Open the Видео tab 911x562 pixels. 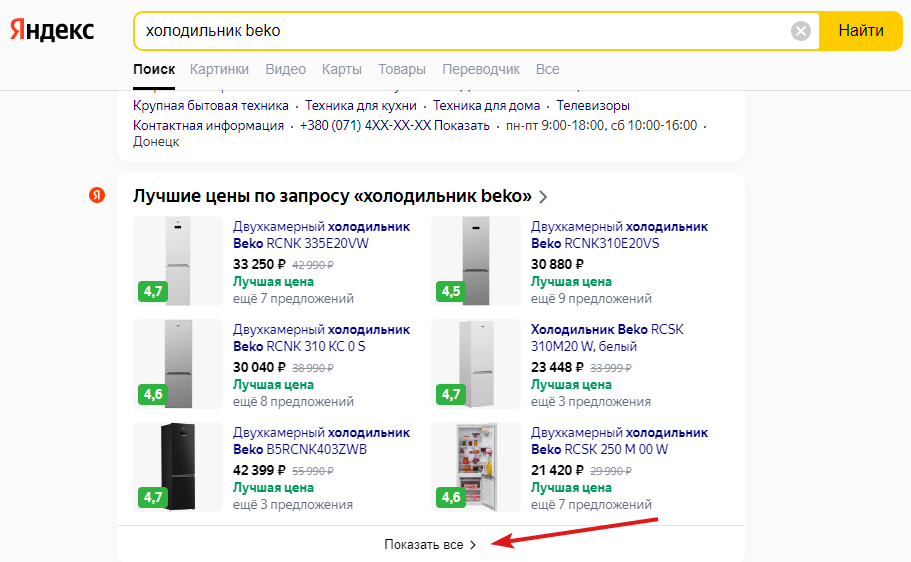[x=285, y=69]
